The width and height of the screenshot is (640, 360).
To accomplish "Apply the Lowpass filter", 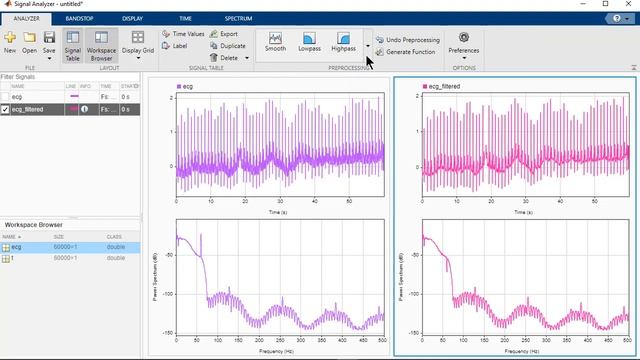I will pyautogui.click(x=309, y=42).
